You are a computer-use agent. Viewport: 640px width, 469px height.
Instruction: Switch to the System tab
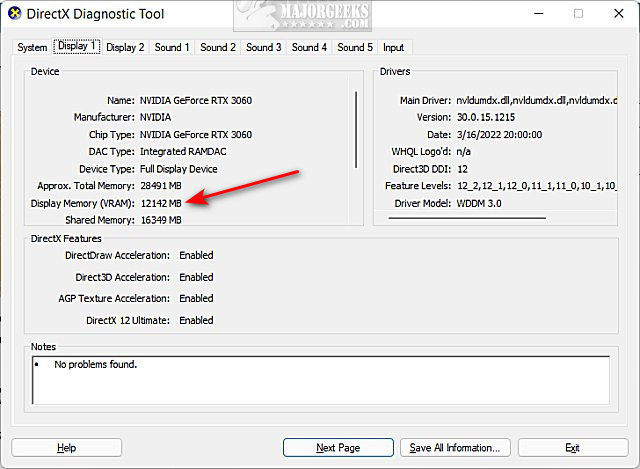[32, 47]
